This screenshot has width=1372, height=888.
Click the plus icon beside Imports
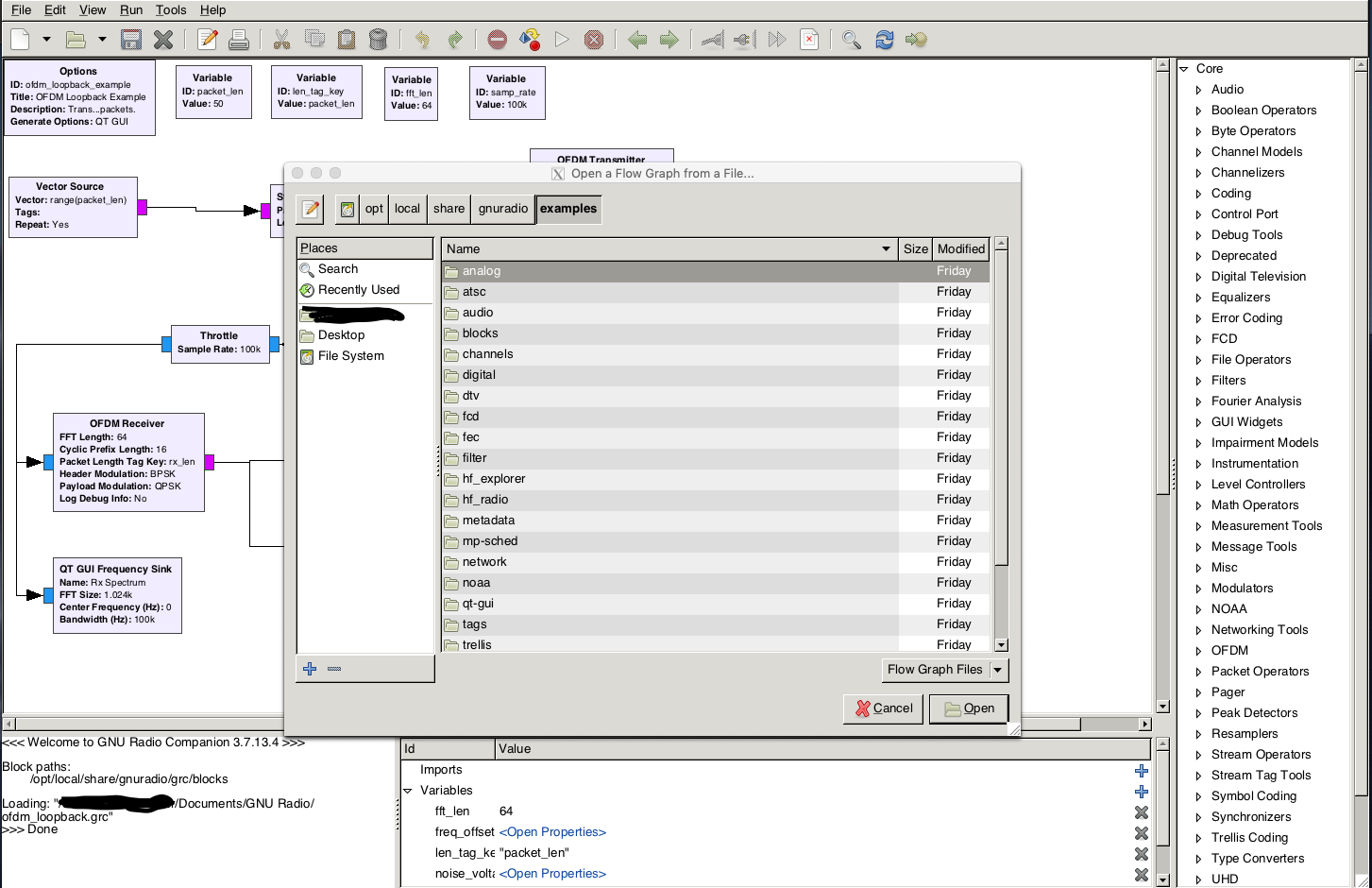pyautogui.click(x=1142, y=770)
